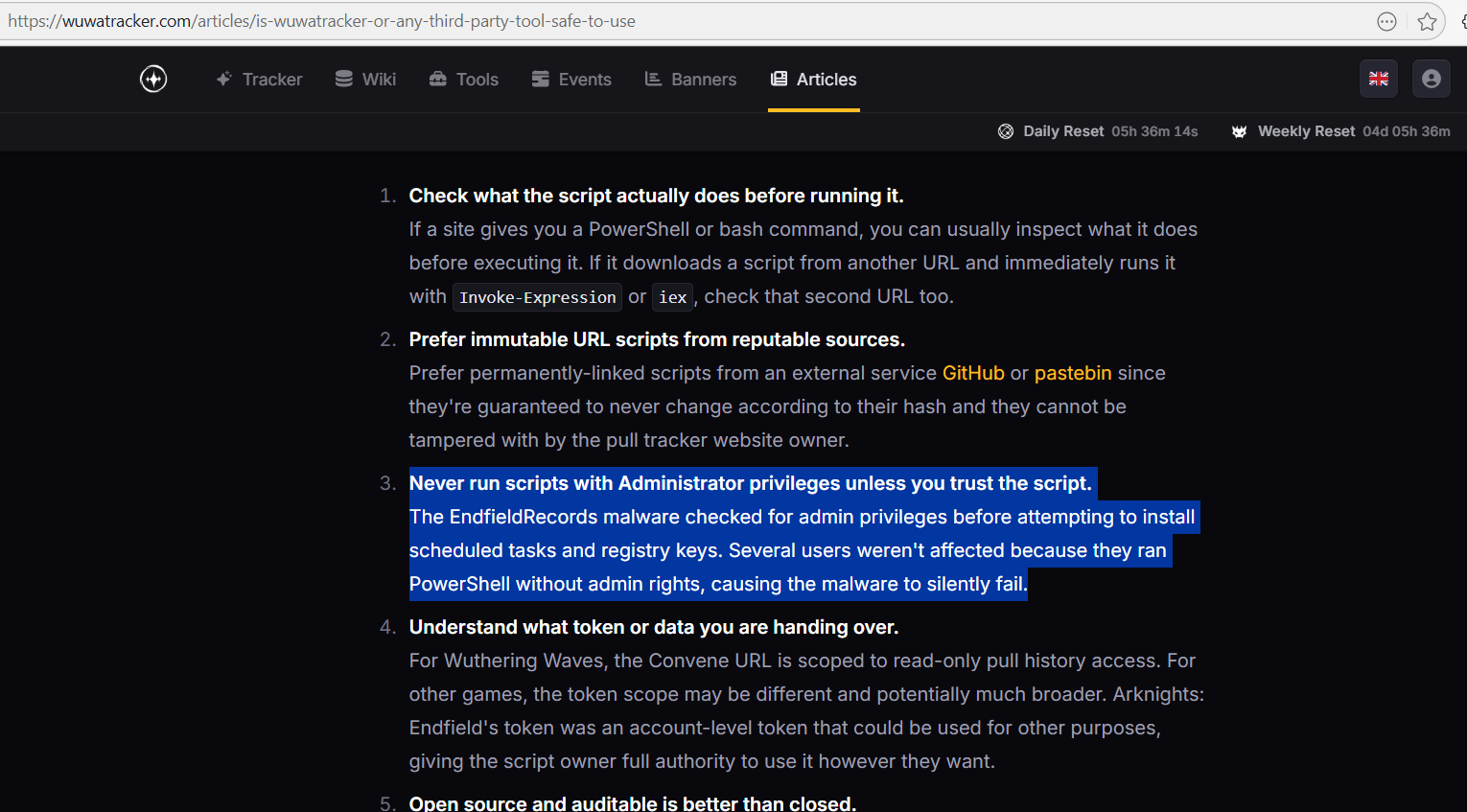
Task: Click heading "Open source and auditable is better"
Action: (x=633, y=803)
